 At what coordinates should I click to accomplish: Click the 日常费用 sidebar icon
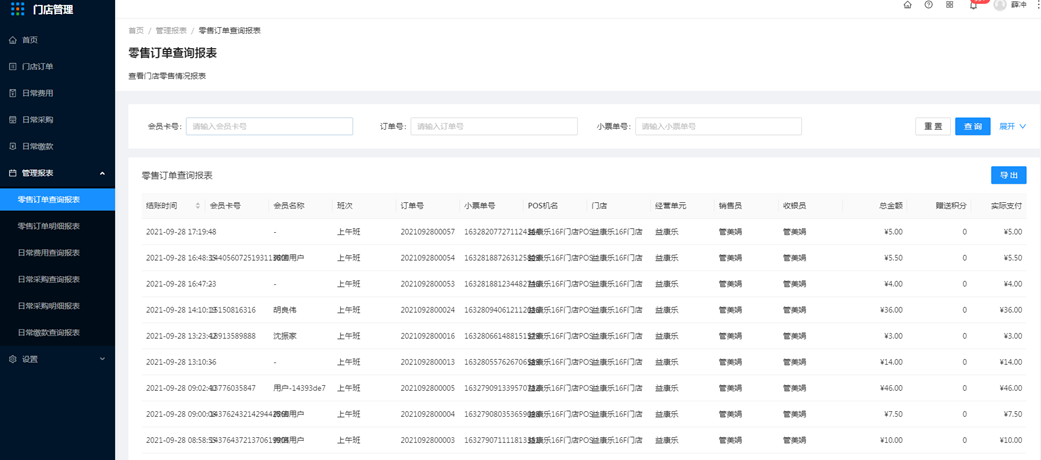pyautogui.click(x=13, y=93)
